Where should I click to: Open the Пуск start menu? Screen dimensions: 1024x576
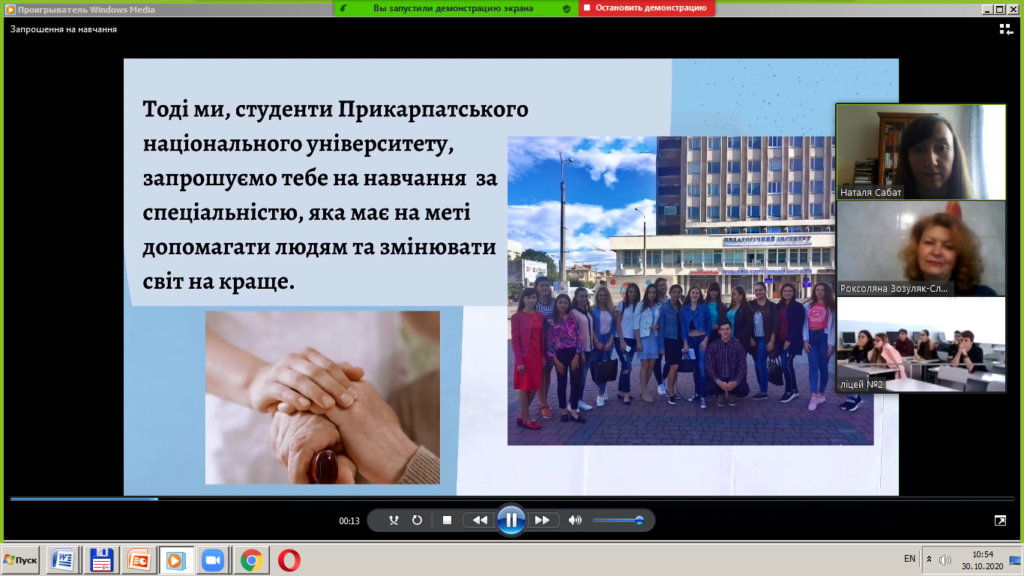tap(20, 560)
